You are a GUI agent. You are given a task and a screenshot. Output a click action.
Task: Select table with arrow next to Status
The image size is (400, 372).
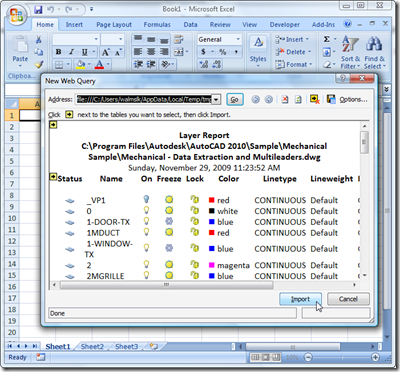(53, 177)
